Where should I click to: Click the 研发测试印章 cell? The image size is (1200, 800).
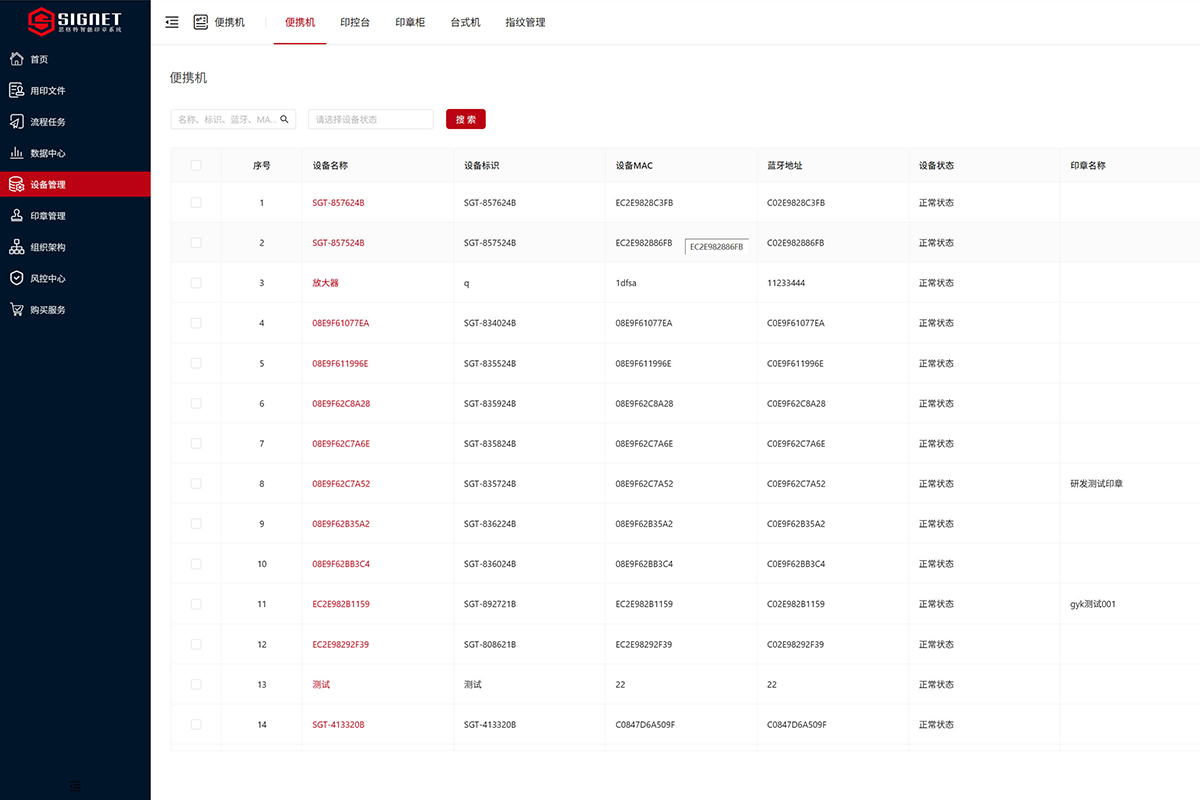1097,483
